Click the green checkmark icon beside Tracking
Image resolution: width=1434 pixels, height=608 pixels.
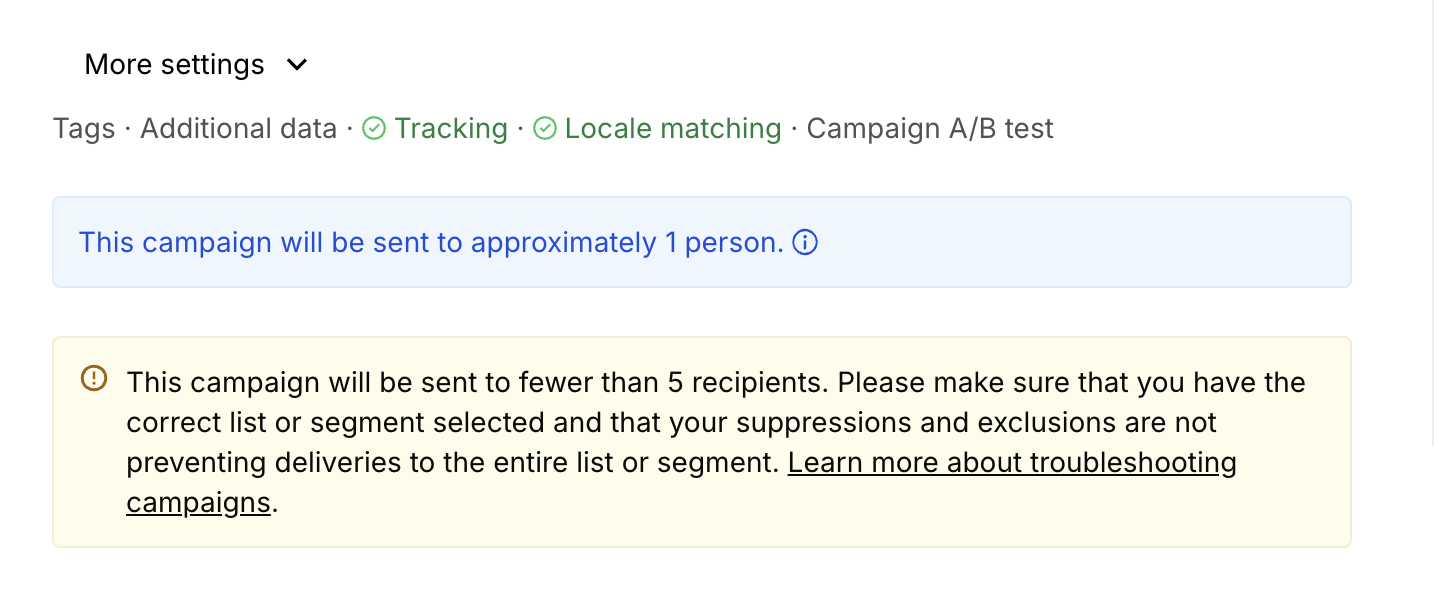[x=374, y=129]
